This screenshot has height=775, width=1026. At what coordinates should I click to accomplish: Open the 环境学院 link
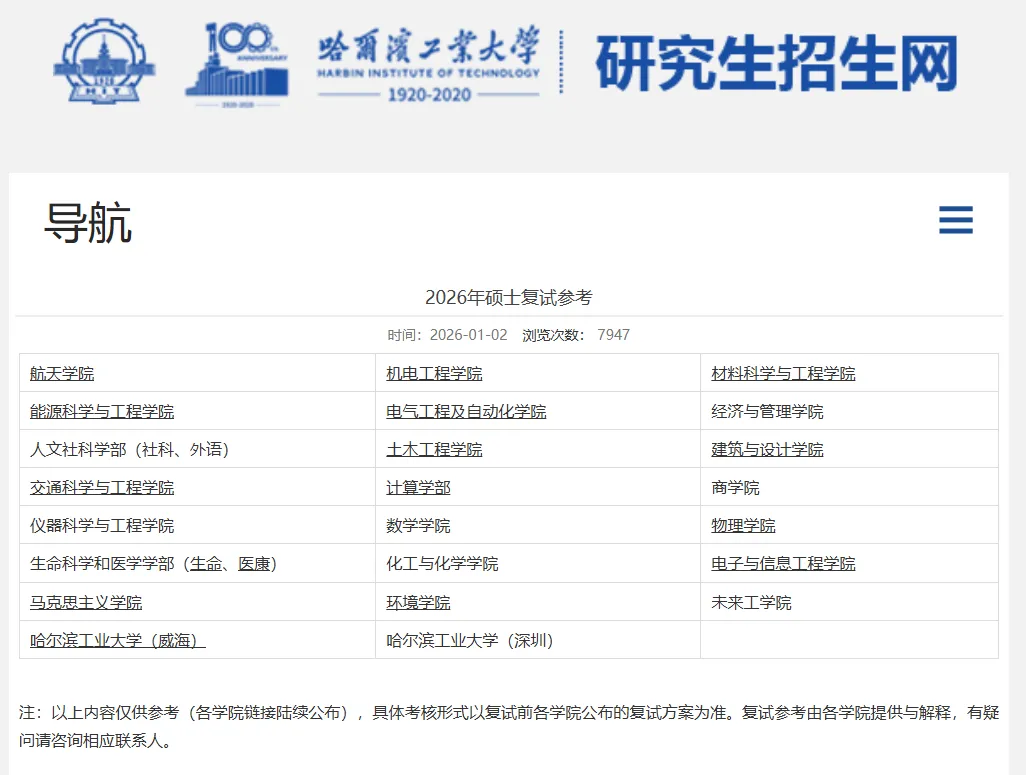point(418,602)
